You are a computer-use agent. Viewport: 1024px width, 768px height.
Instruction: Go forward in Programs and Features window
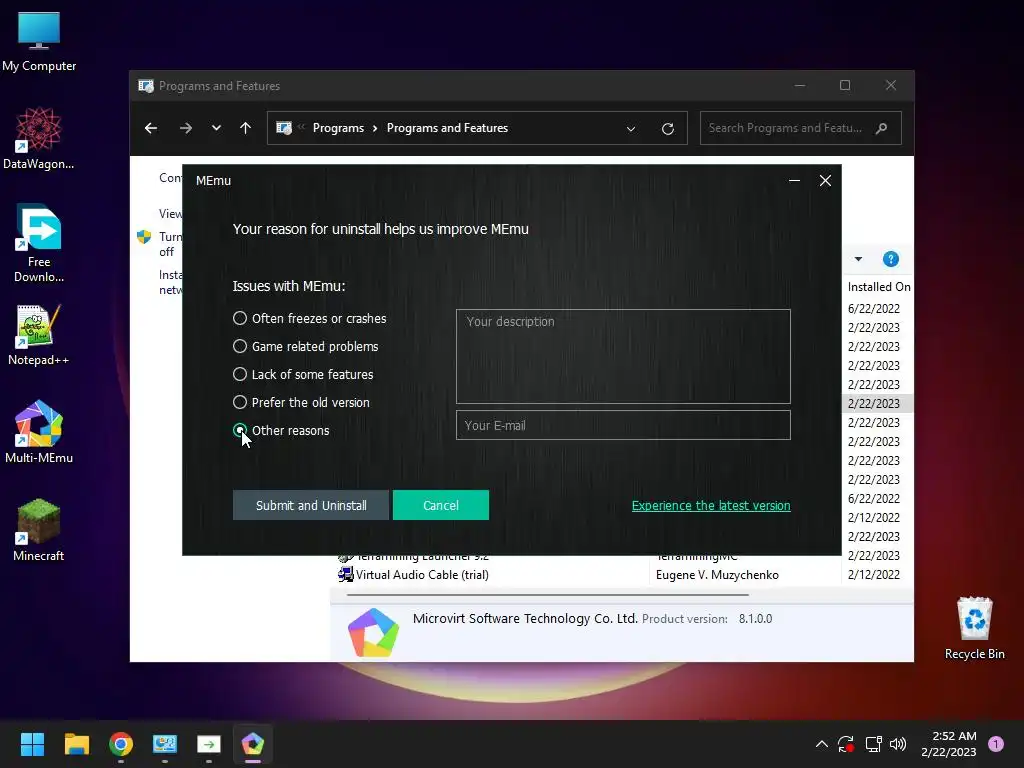pos(186,128)
